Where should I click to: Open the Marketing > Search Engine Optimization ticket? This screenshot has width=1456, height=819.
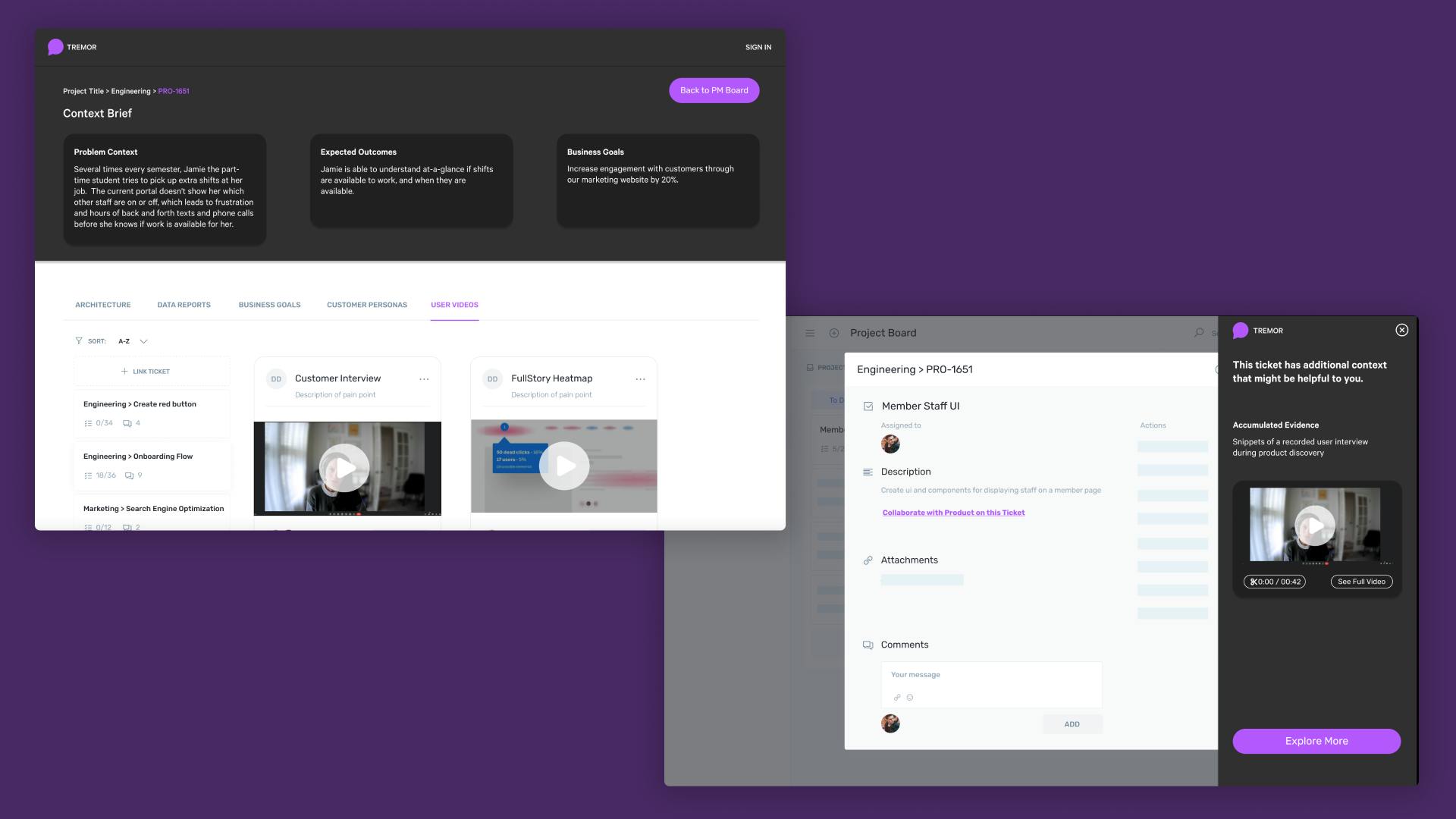click(152, 513)
